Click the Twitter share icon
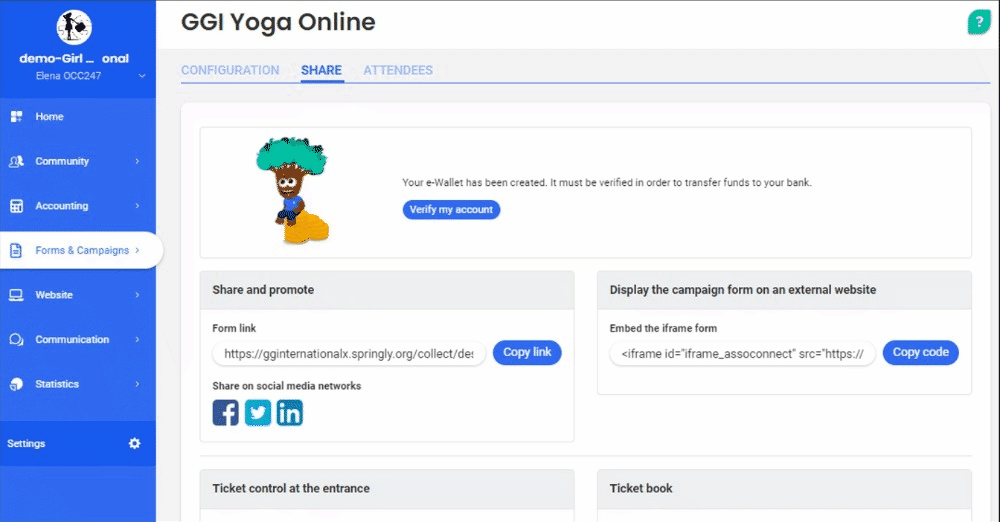The image size is (1000, 522). click(x=258, y=412)
